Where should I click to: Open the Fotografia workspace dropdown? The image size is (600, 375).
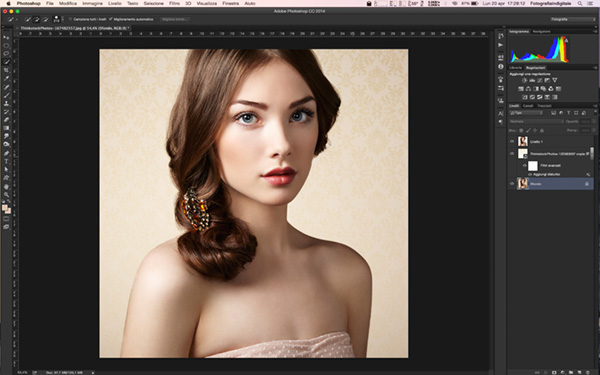pyautogui.click(x=573, y=19)
